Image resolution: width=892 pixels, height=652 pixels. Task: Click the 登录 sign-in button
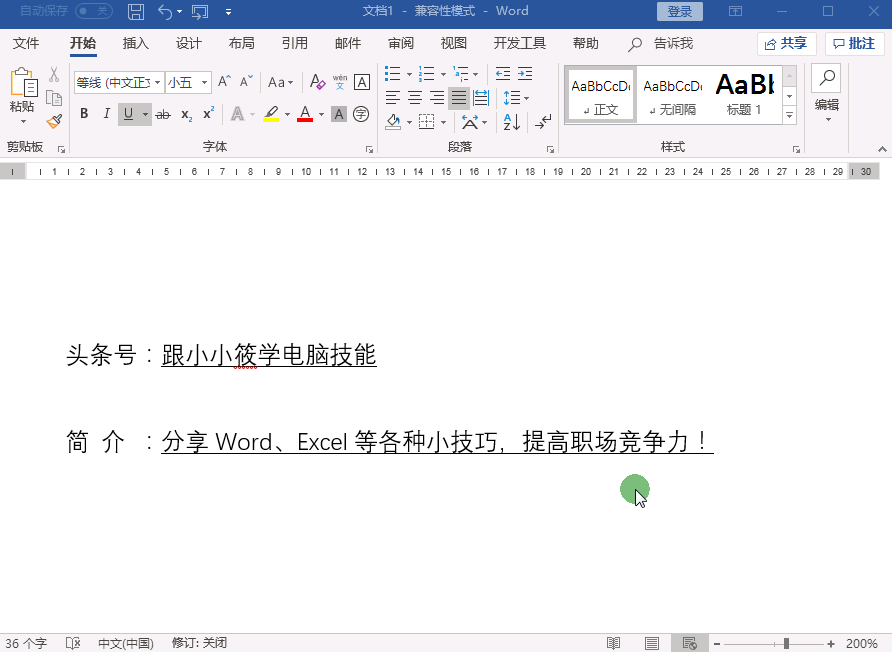(679, 11)
